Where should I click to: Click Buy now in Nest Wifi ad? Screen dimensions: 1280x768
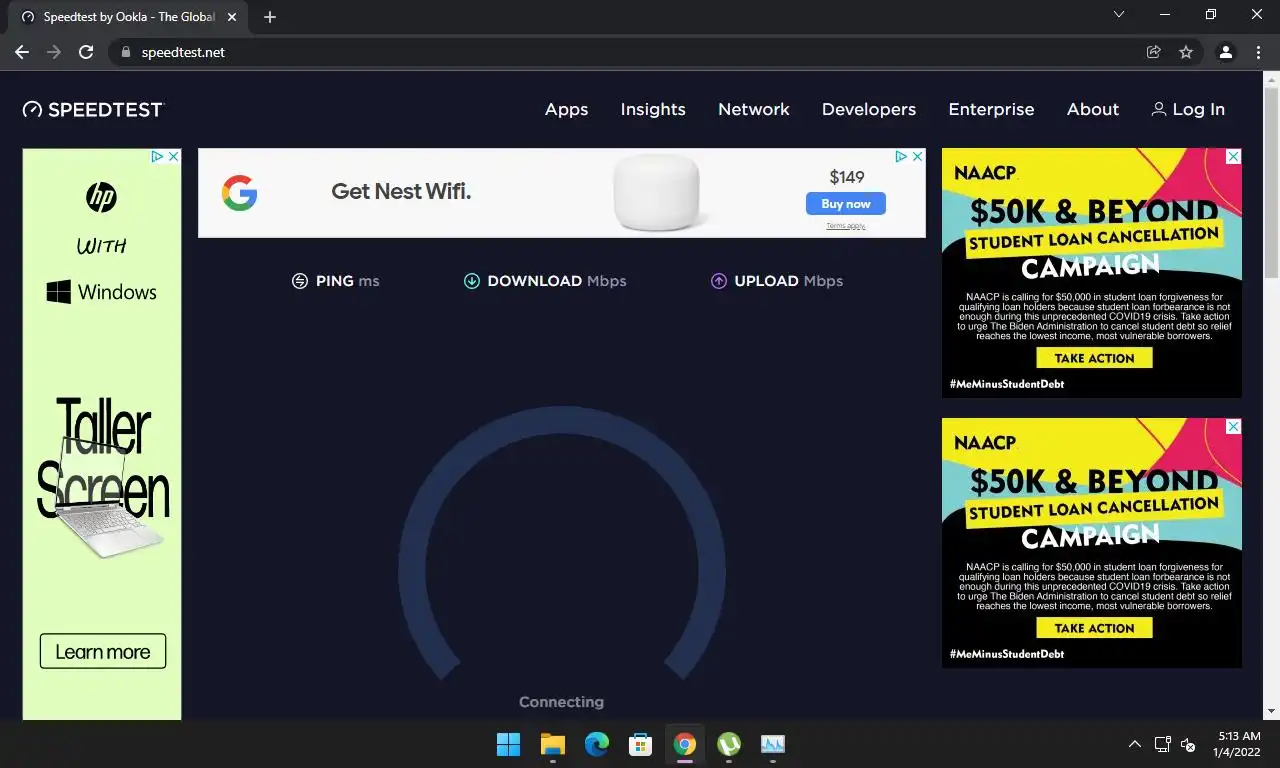[846, 204]
